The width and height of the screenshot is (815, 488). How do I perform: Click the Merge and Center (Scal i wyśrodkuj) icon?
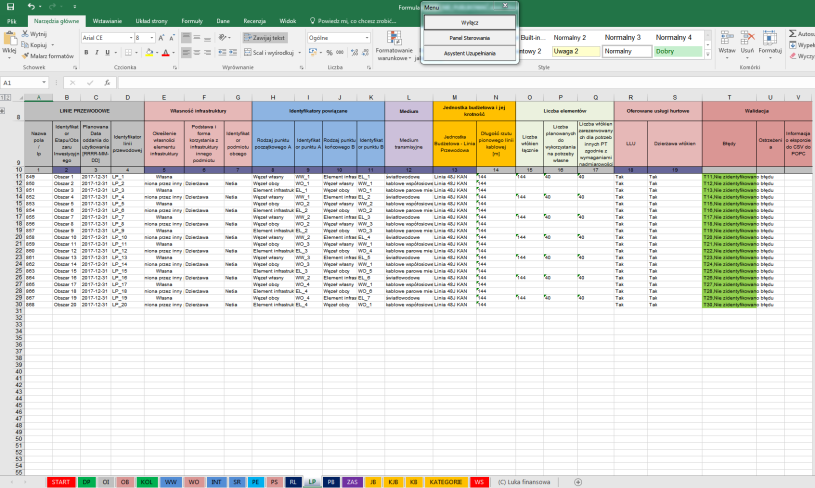click(x=248, y=52)
